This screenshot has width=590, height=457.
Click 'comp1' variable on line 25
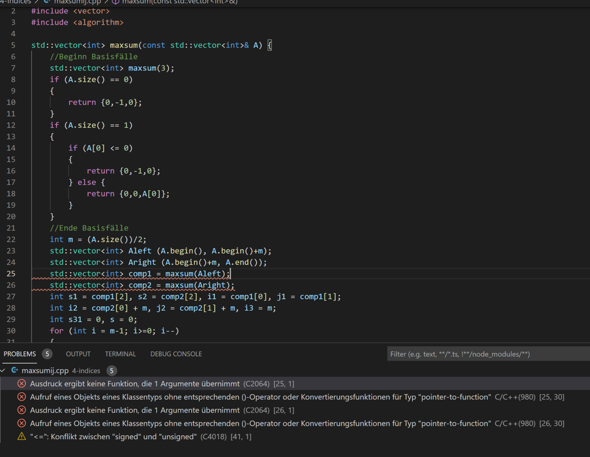pos(140,273)
